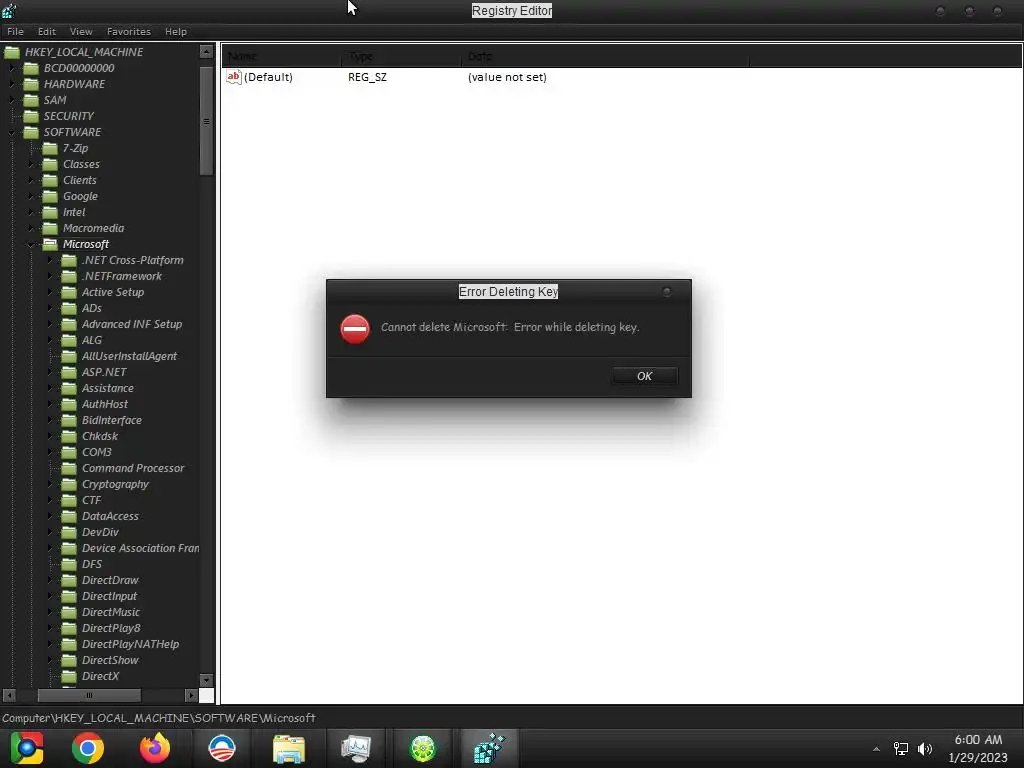Image resolution: width=1024 pixels, height=768 pixels.
Task: Select the HKEY_LOCAL_MACHINE root key
Action: click(84, 52)
